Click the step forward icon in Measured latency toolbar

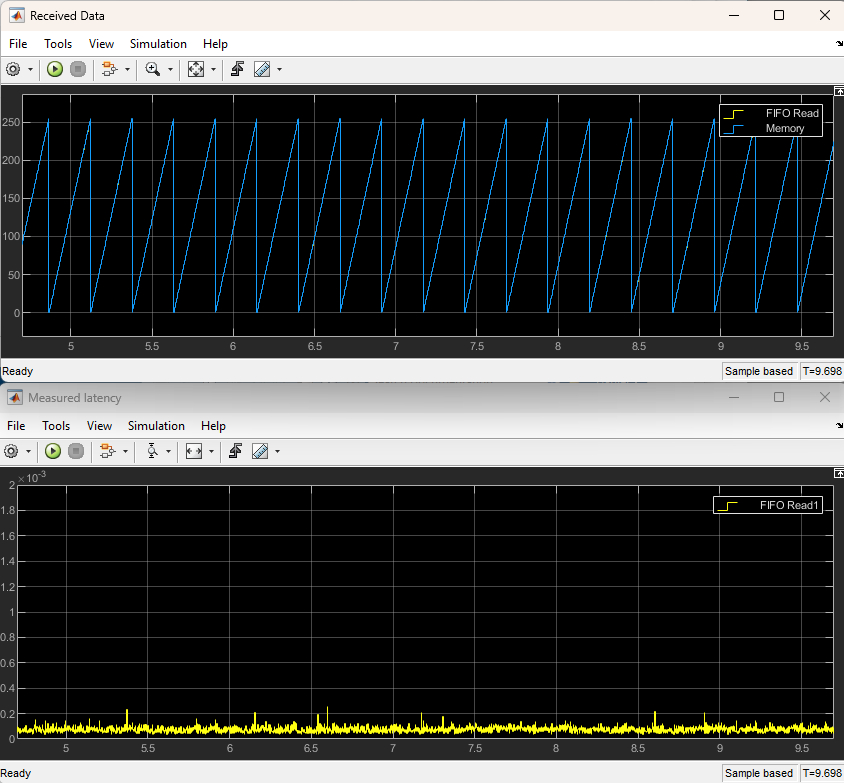click(108, 452)
